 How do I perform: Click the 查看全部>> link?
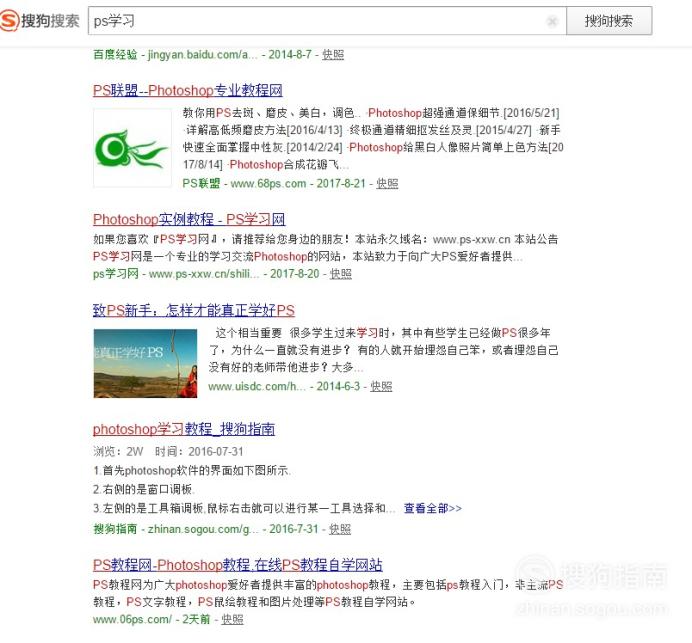click(432, 508)
